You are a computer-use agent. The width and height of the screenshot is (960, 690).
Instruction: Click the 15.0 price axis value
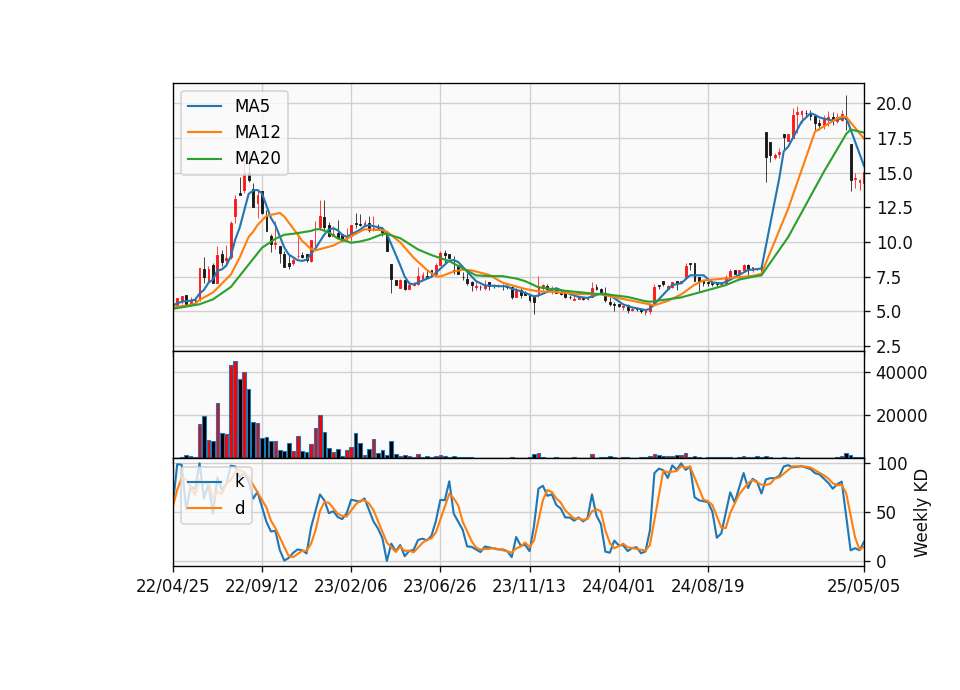tap(894, 173)
